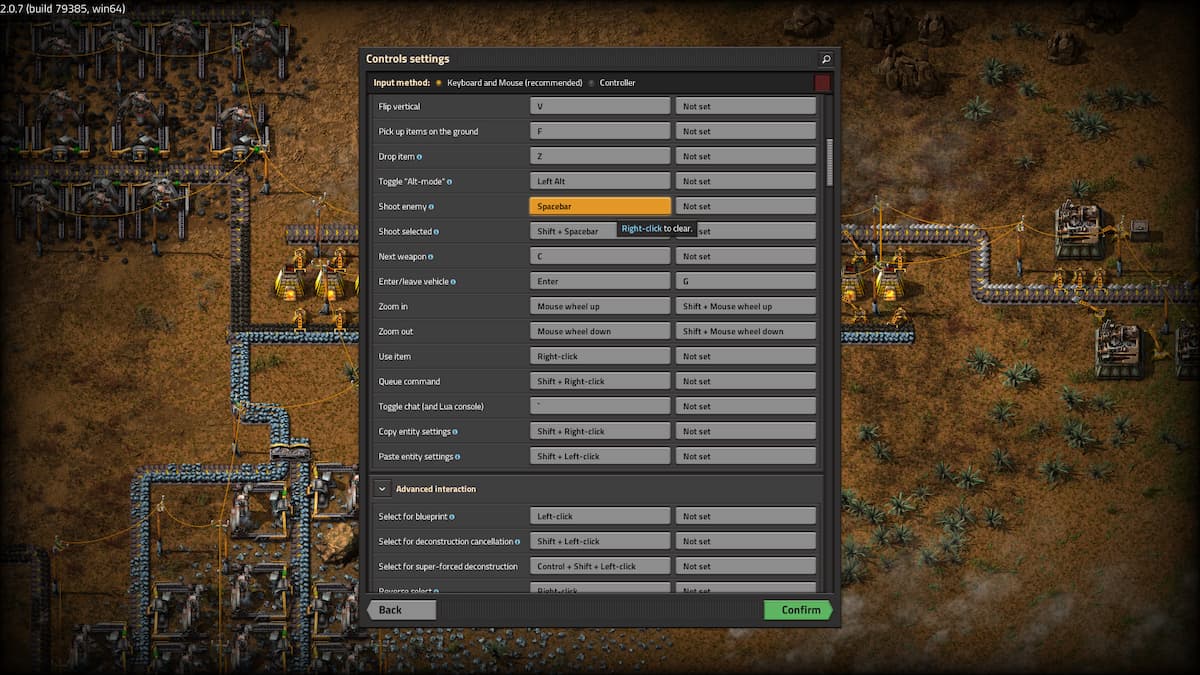Open search in Controls settings
1200x675 pixels.
tap(826, 58)
